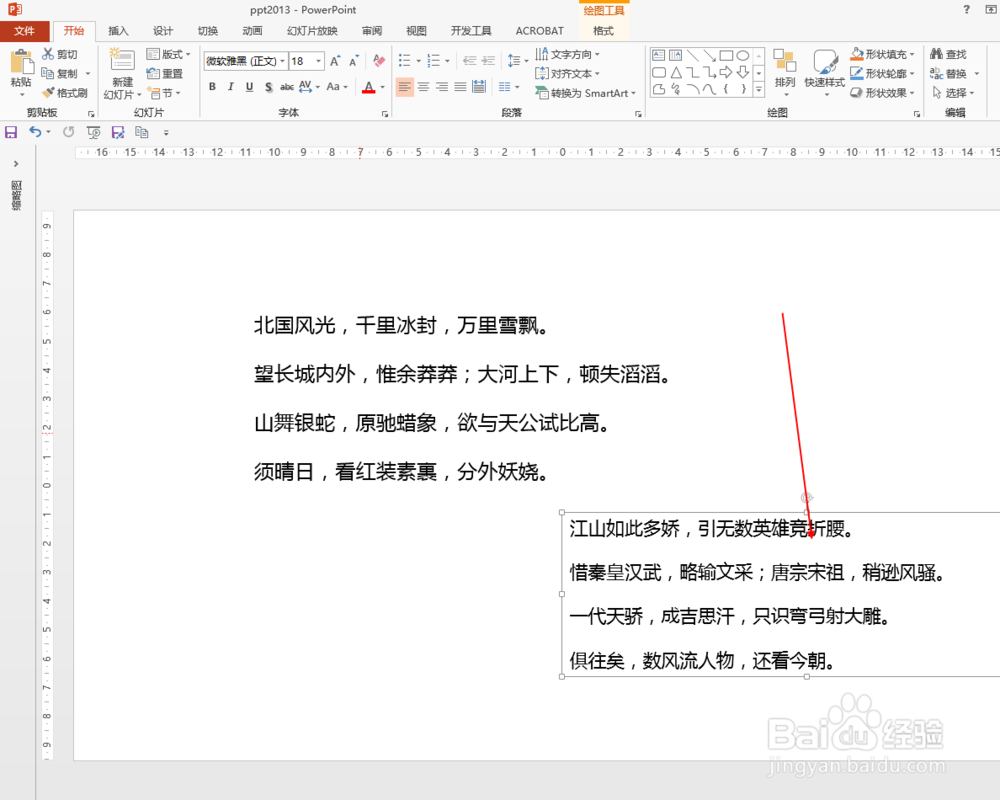Screen dimensions: 1000x800
Task: Toggle underline formatting
Action: coord(250,87)
